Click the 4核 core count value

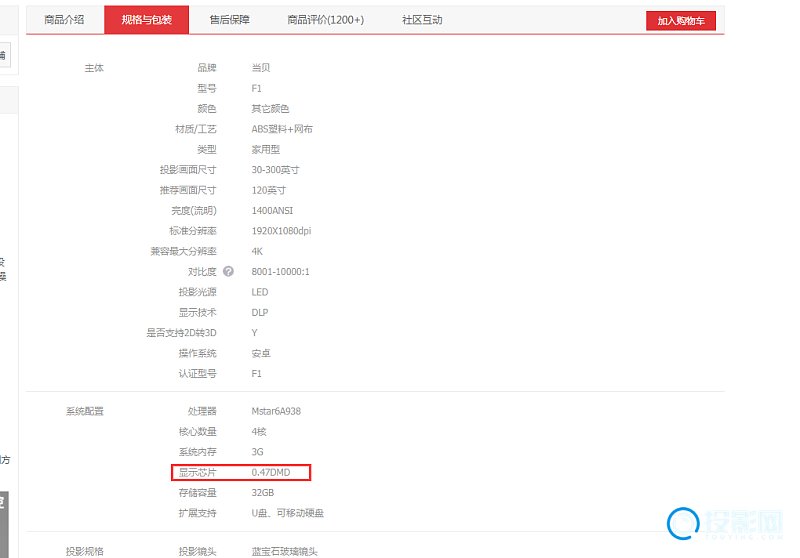click(x=259, y=432)
